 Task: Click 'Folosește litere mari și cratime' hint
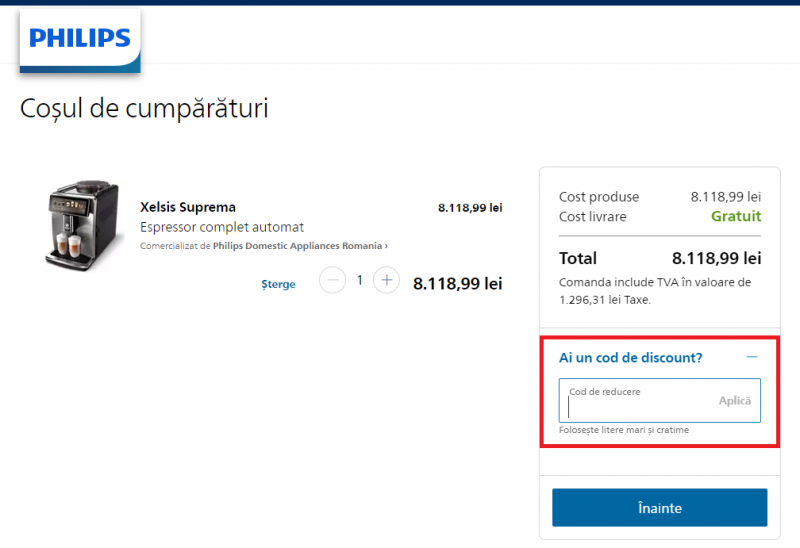tap(624, 430)
